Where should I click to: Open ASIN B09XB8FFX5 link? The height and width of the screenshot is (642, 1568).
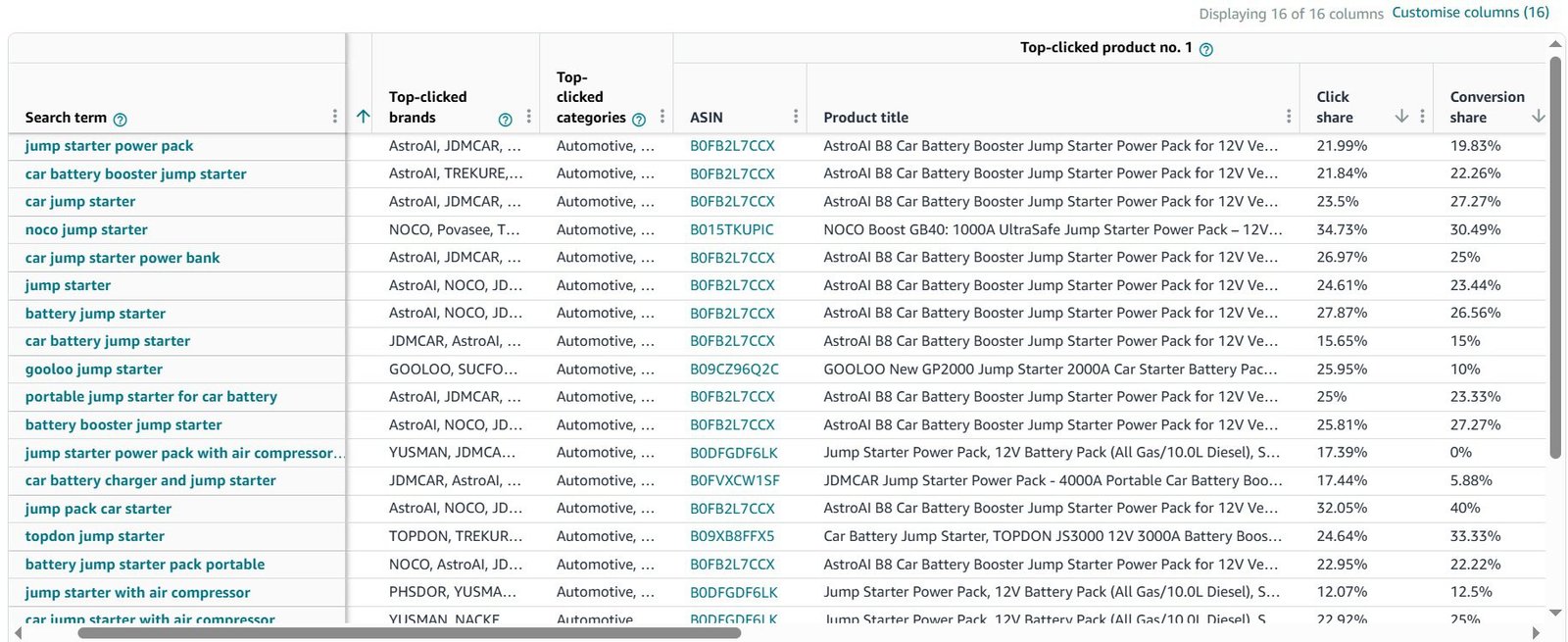click(732, 537)
